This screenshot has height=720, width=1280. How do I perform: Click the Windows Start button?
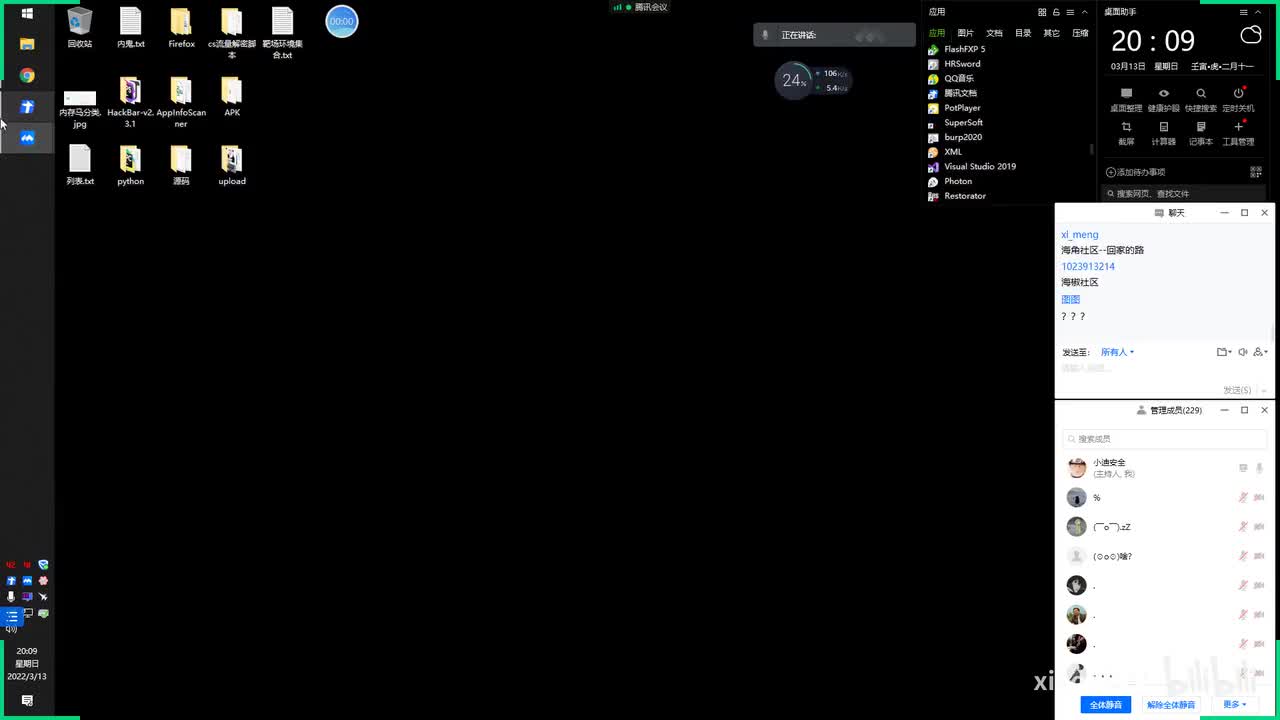pos(27,13)
